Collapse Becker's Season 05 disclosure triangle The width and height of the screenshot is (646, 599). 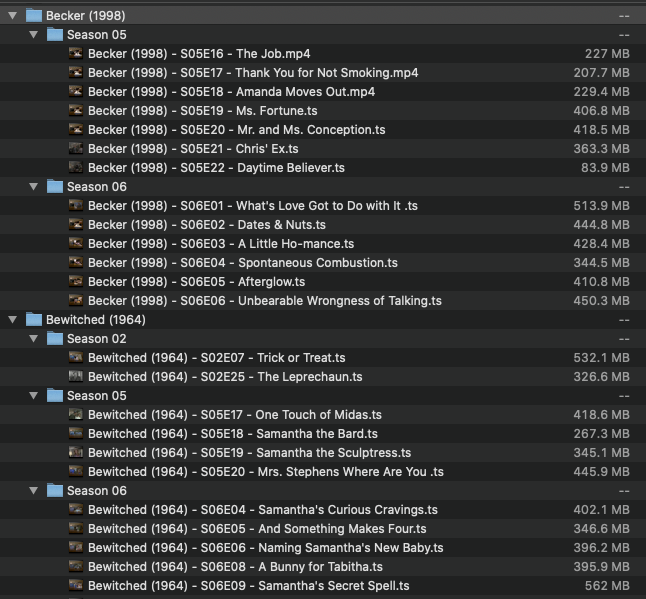coord(33,35)
